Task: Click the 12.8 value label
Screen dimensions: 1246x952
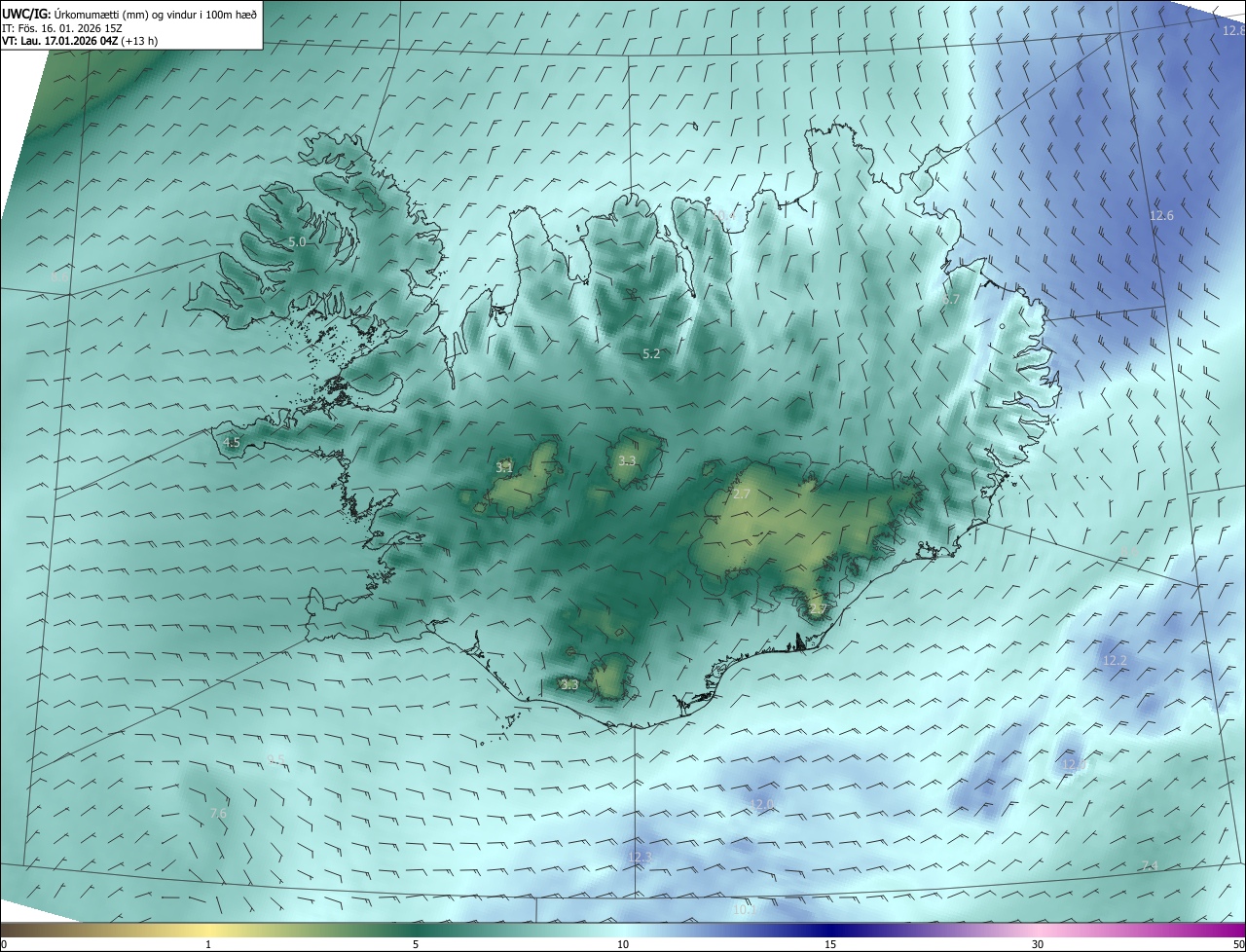Action: click(x=1233, y=30)
